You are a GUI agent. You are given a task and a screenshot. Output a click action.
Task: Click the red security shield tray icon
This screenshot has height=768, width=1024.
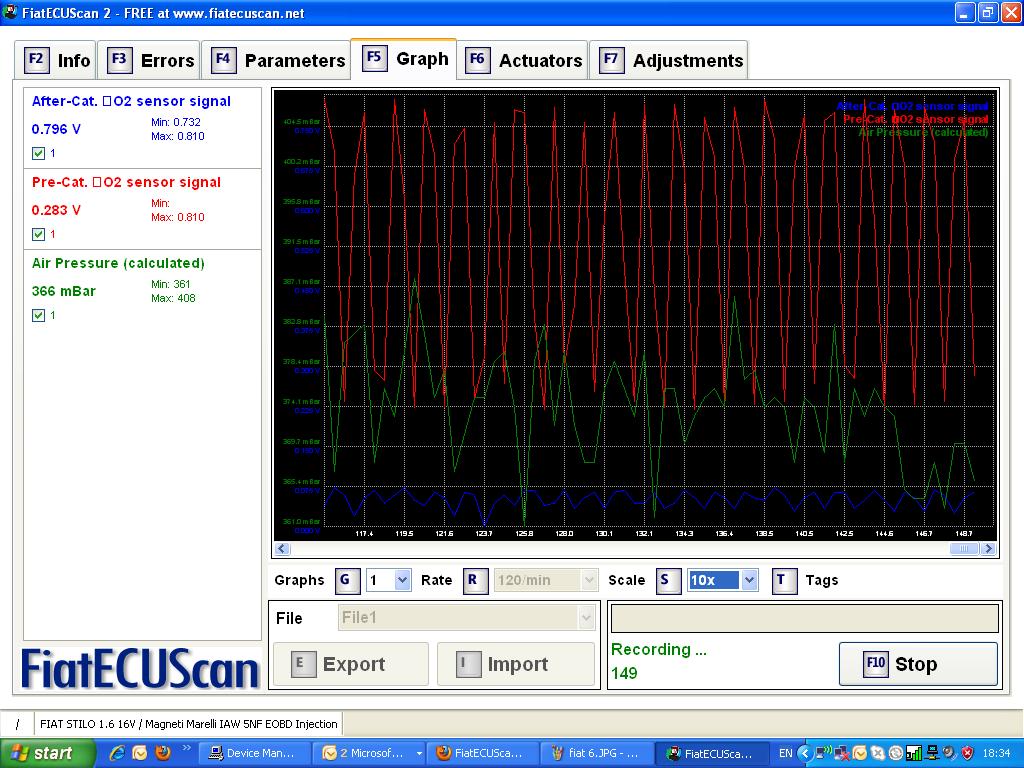tap(968, 753)
